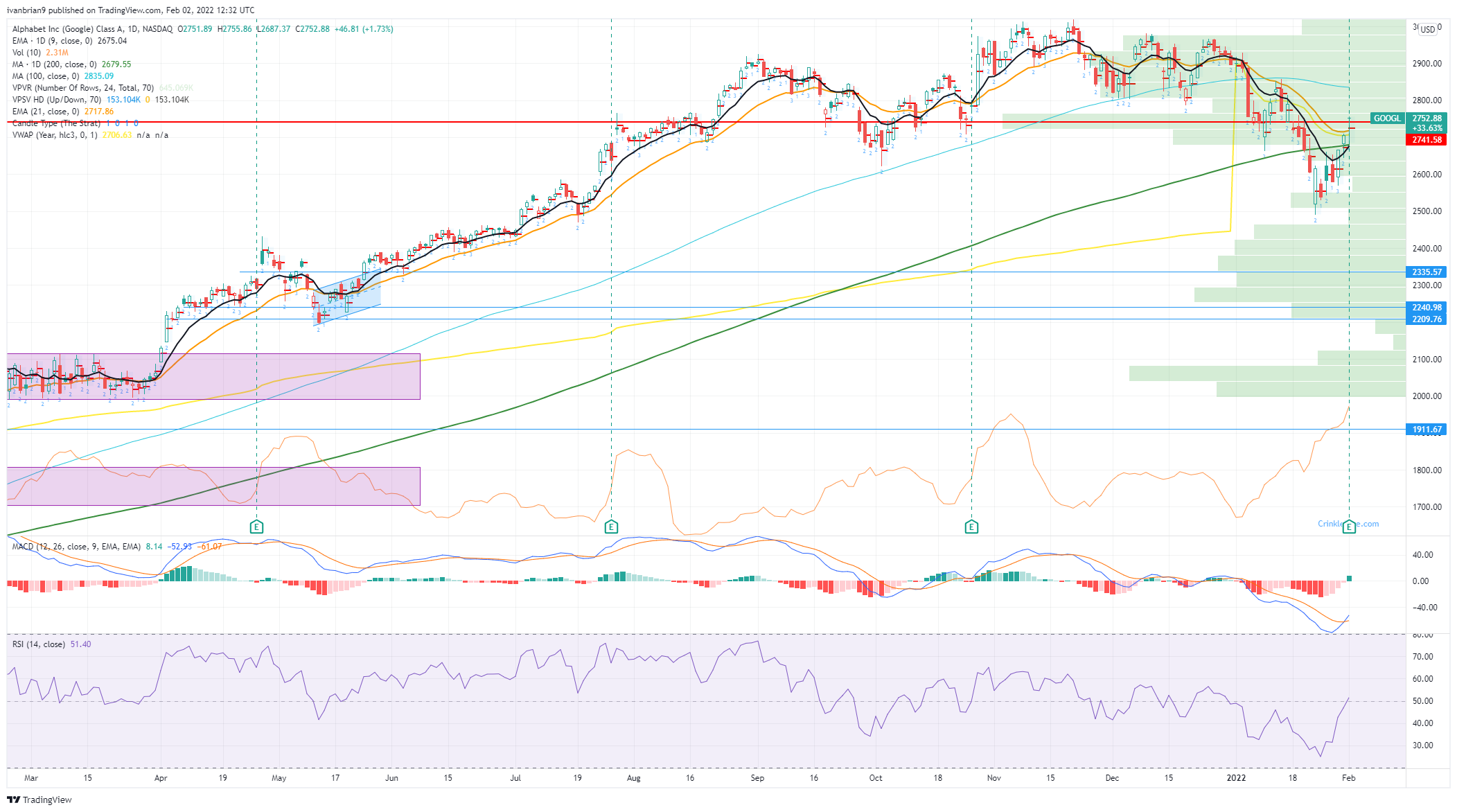This screenshot has width=1457, height=812.
Task: Select the EMA 21 indicator legend
Action: point(63,112)
